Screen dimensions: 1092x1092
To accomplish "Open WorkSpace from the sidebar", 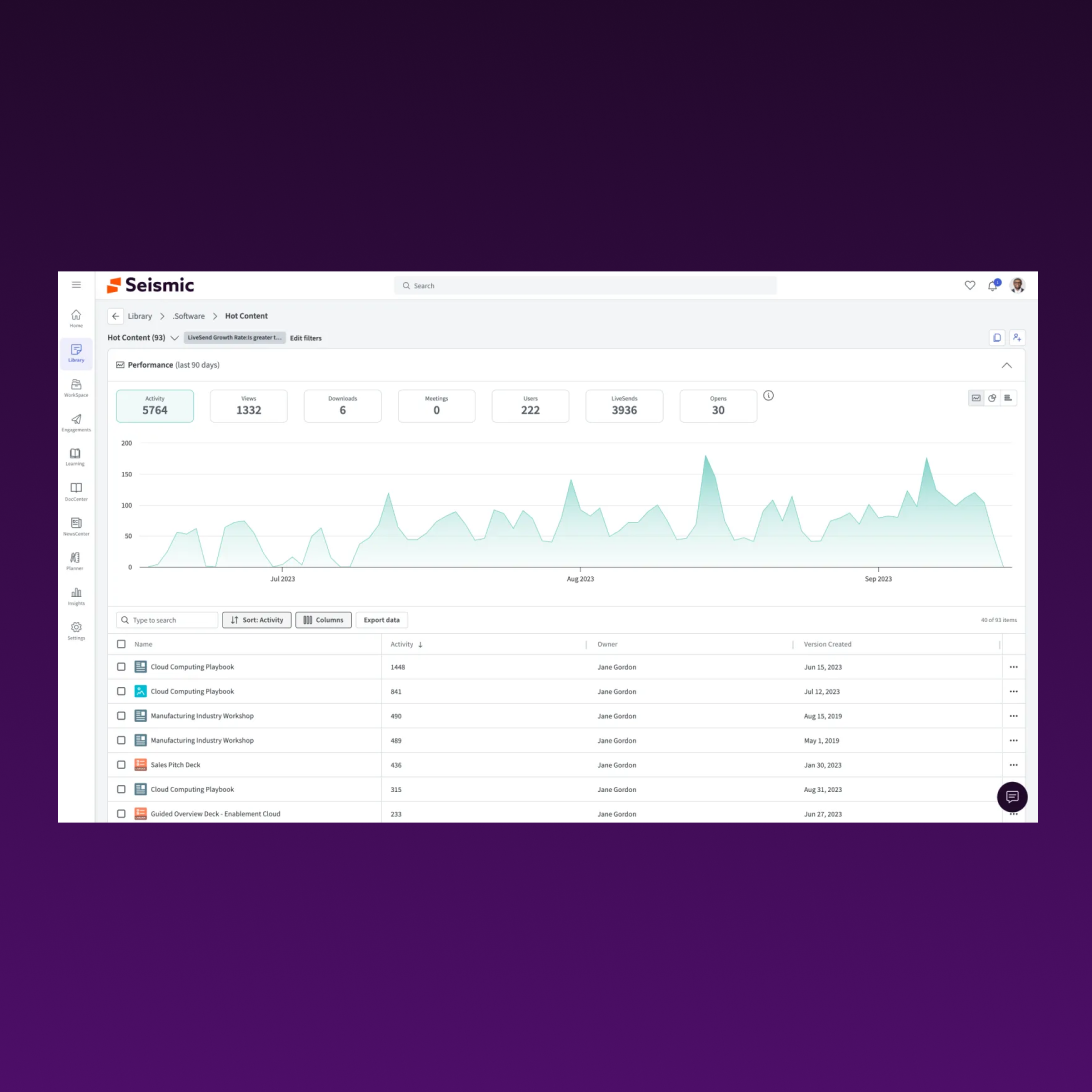I will (x=76, y=388).
